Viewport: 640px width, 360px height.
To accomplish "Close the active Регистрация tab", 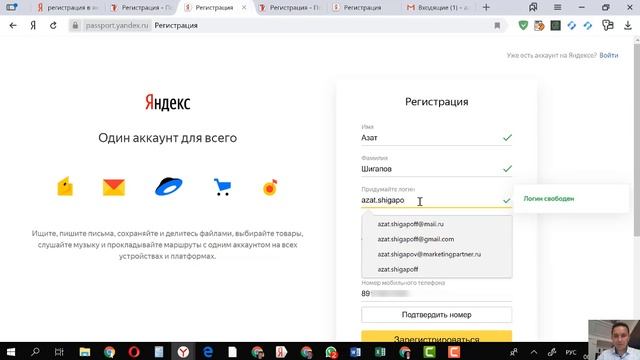I will click(244, 7).
